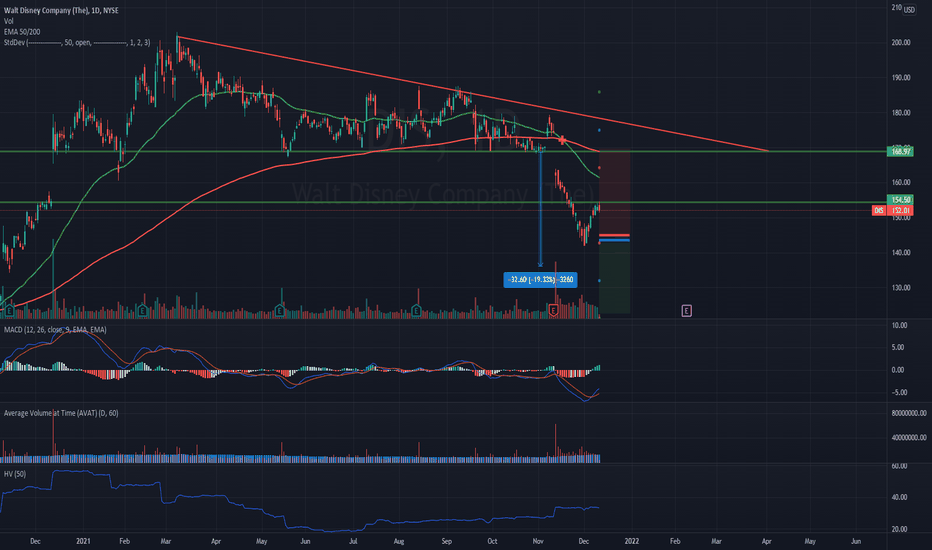This screenshot has width=932, height=550.
Task: Select the USD currency label
Action: pos(909,10)
